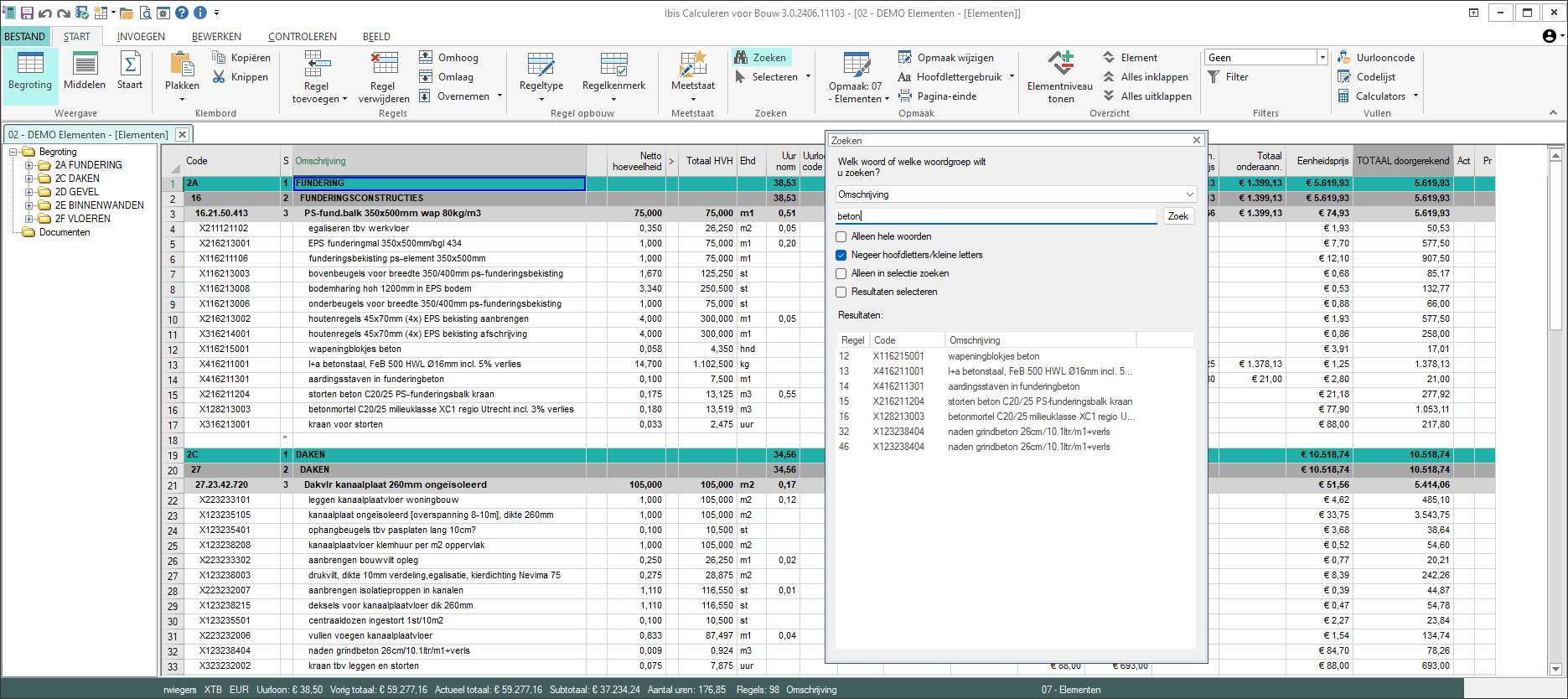Image resolution: width=1568 pixels, height=699 pixels.
Task: Click the Filter funnel icon
Action: point(1228,76)
